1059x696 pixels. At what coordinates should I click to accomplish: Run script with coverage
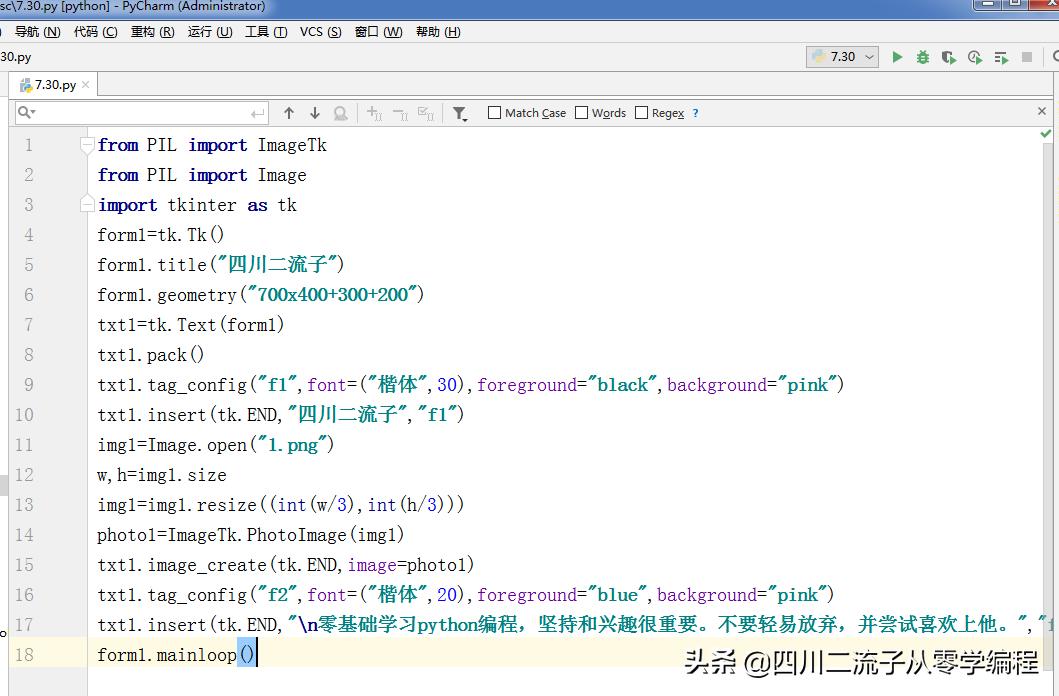coord(948,57)
